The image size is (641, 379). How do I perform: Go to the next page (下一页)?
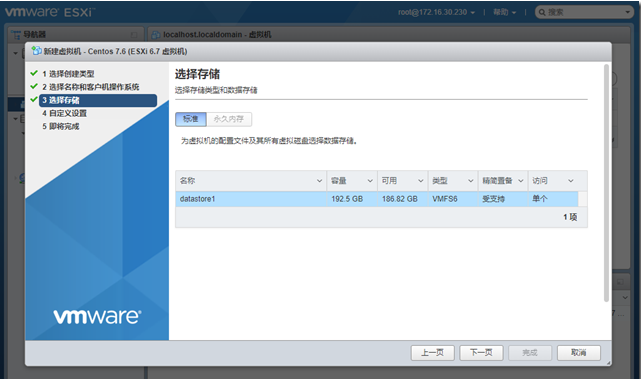coord(481,352)
